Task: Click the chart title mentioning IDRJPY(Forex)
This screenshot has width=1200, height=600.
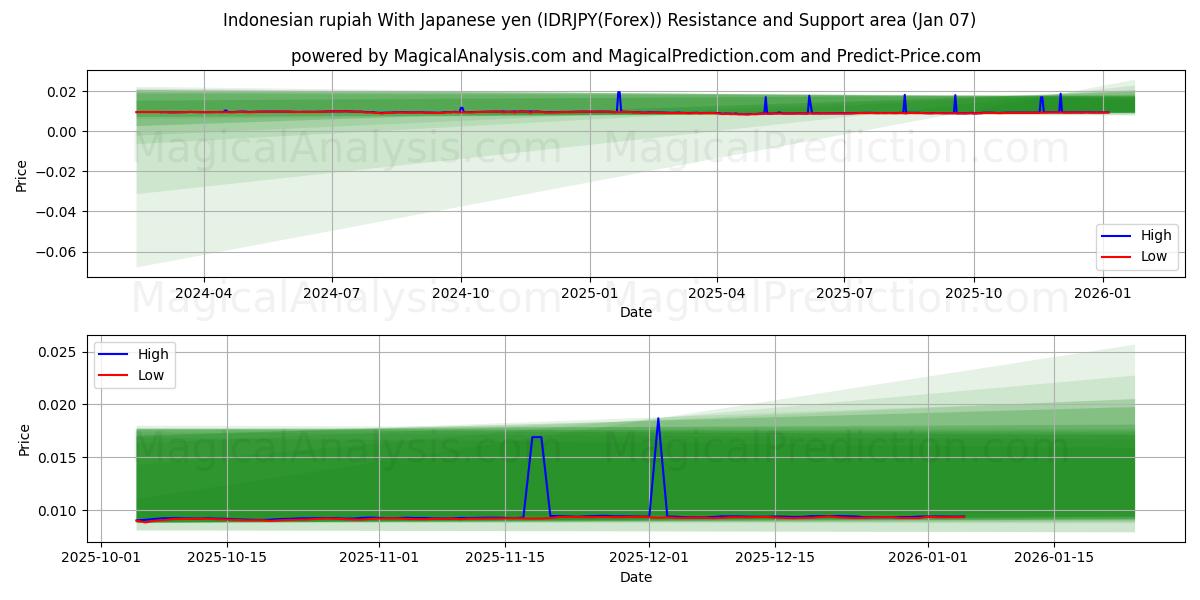Action: [x=600, y=16]
